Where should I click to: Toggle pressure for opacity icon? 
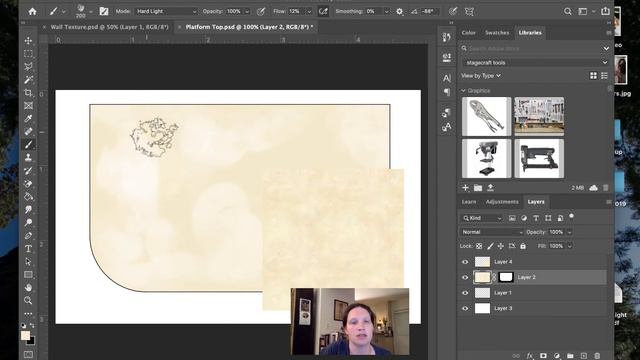click(261, 11)
